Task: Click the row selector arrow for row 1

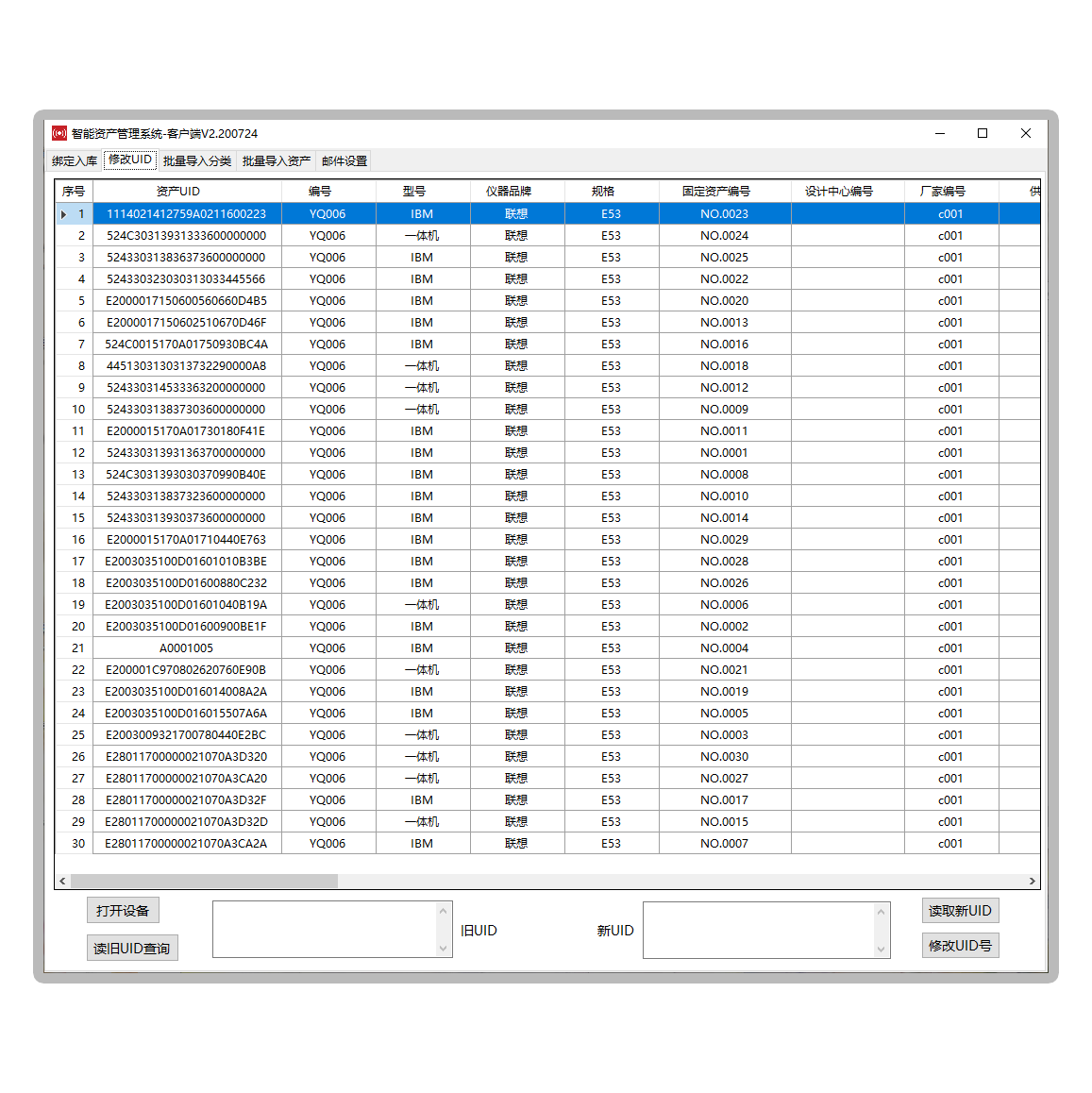Action: [64, 214]
